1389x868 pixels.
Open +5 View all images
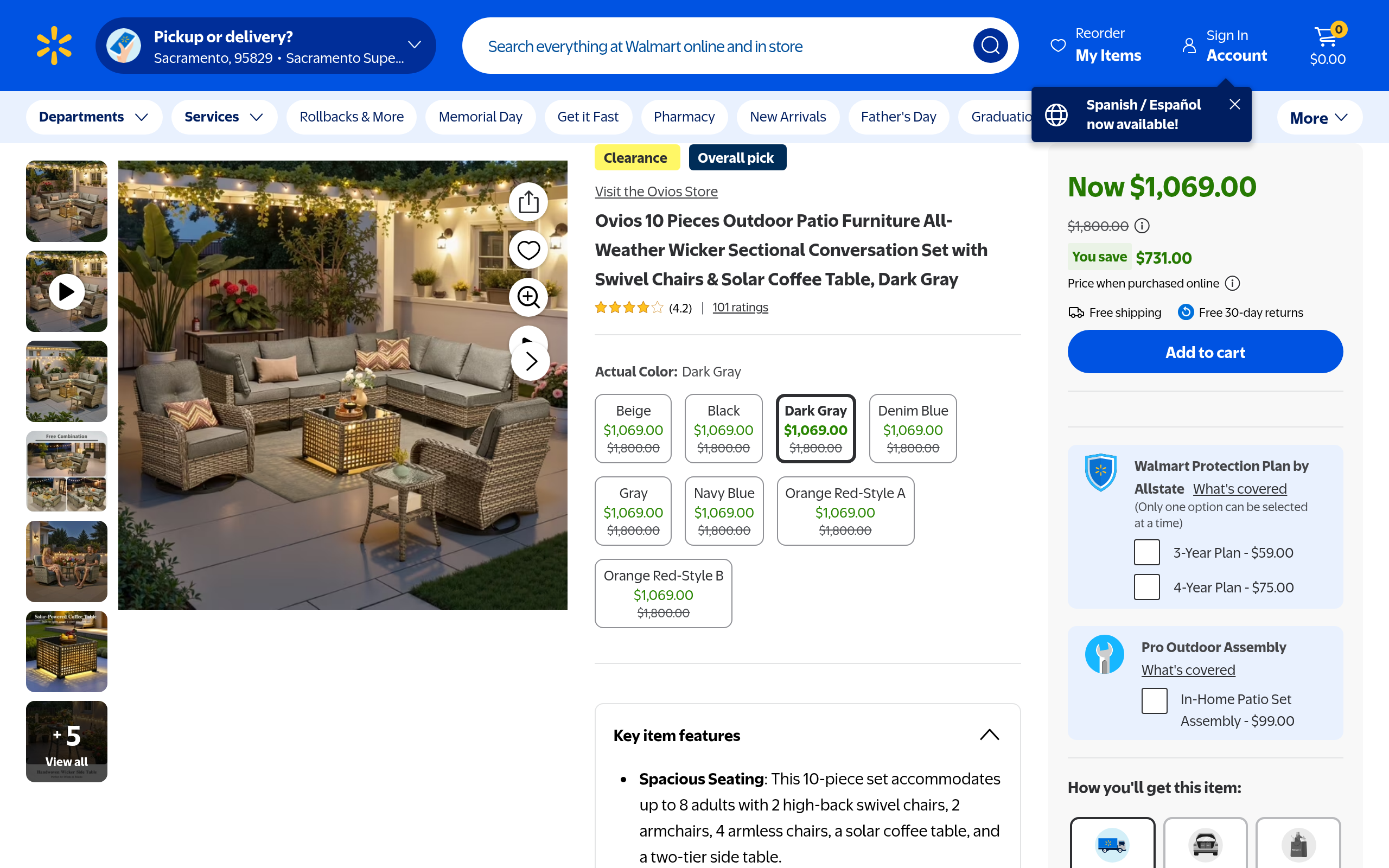[67, 742]
